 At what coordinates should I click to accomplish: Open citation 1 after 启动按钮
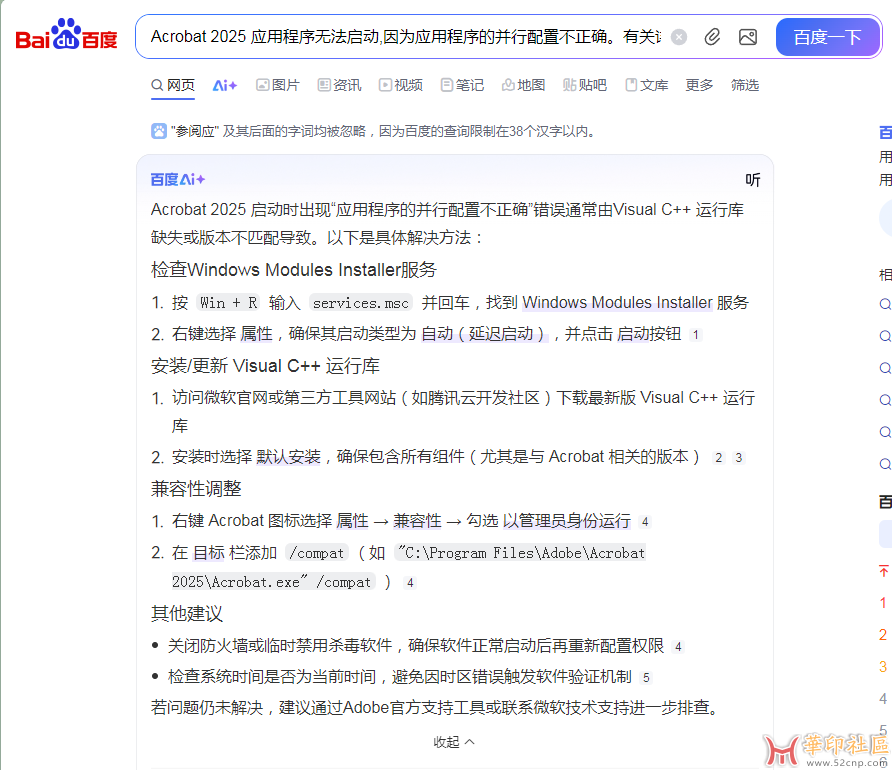pyautogui.click(x=696, y=335)
